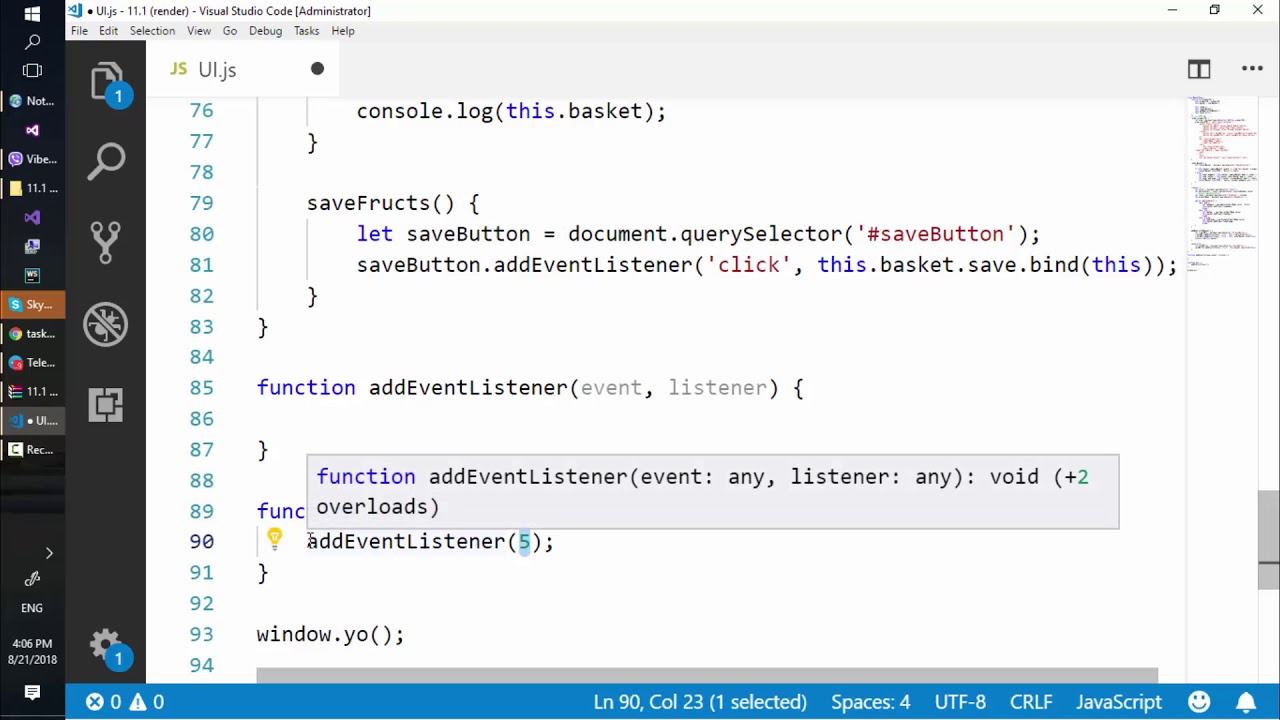Open the Edit menu
This screenshot has width=1280, height=720.
(x=108, y=31)
